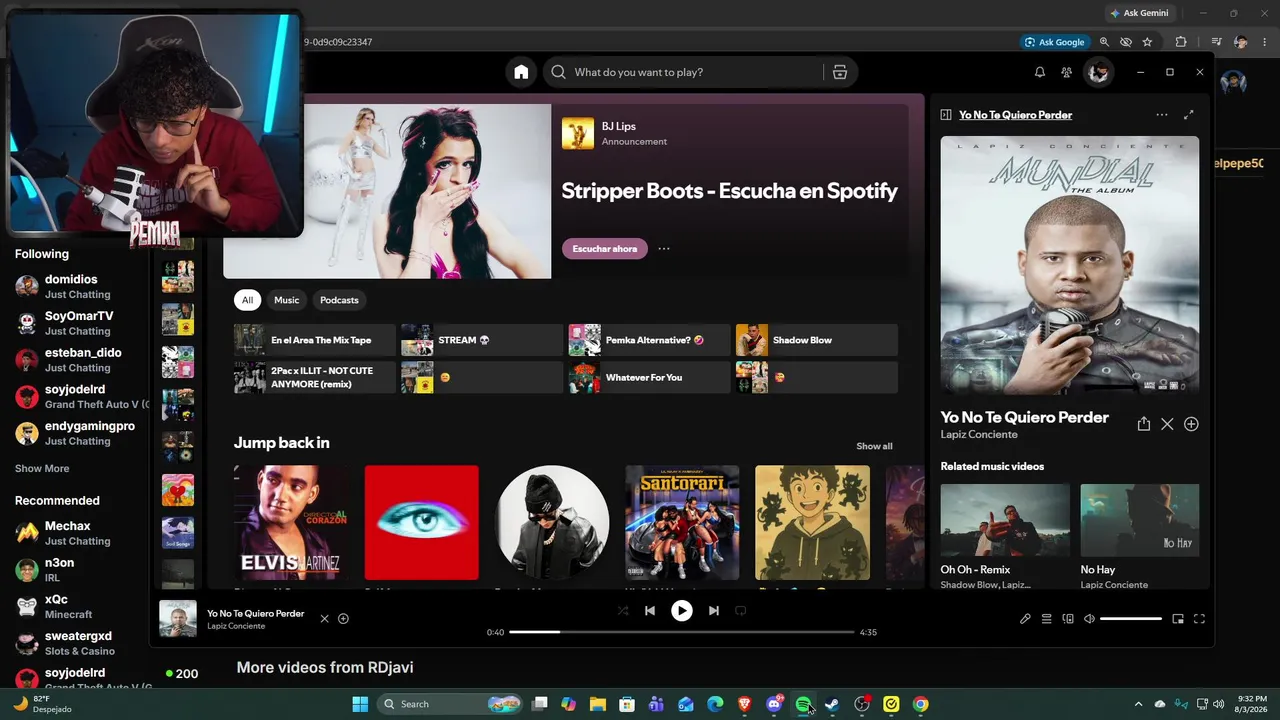Click the Ask Google button in Chrome's address bar
The height and width of the screenshot is (720, 1280).
tap(1055, 42)
